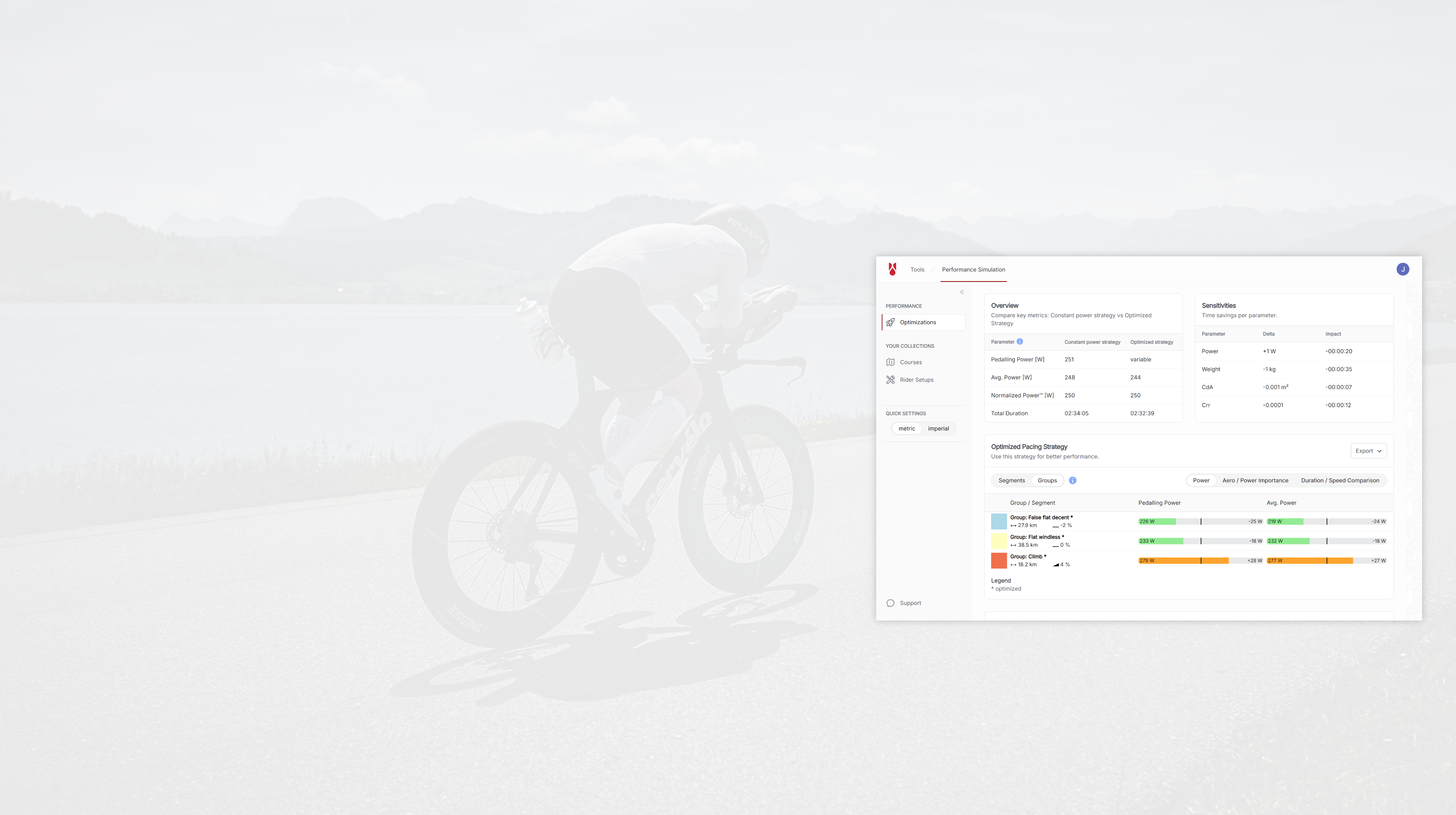Image resolution: width=1456 pixels, height=815 pixels.
Task: Click the Rider Setups tools icon
Action: 890,380
